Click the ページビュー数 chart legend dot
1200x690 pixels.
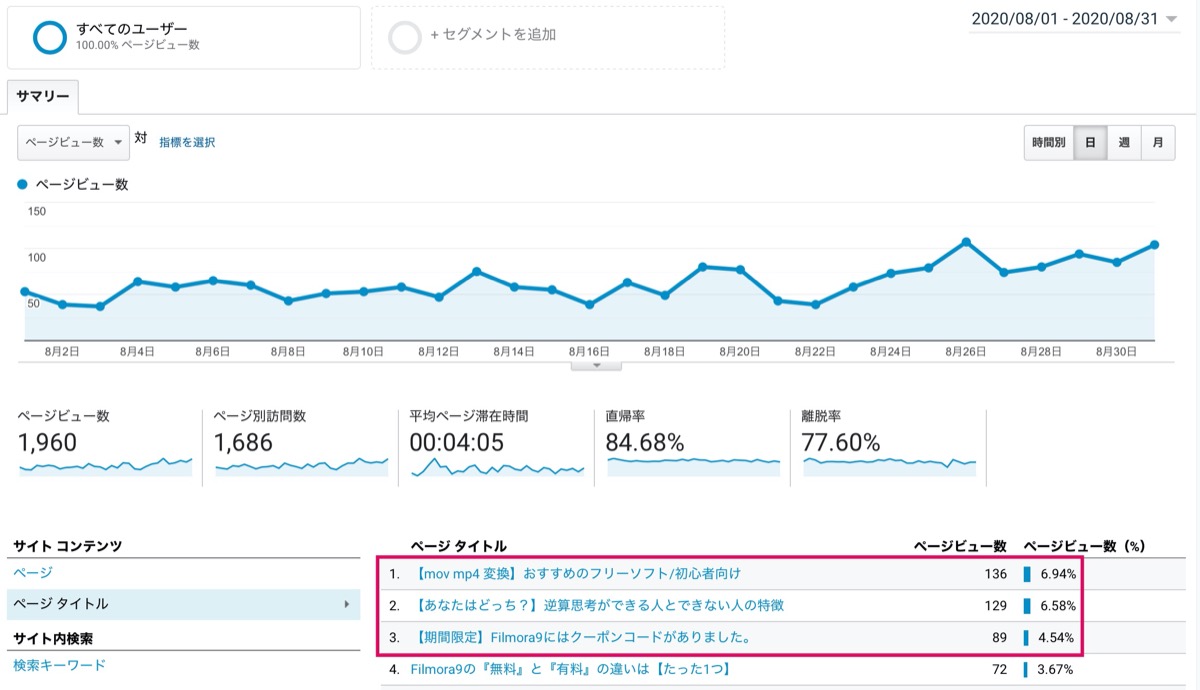tap(23, 185)
